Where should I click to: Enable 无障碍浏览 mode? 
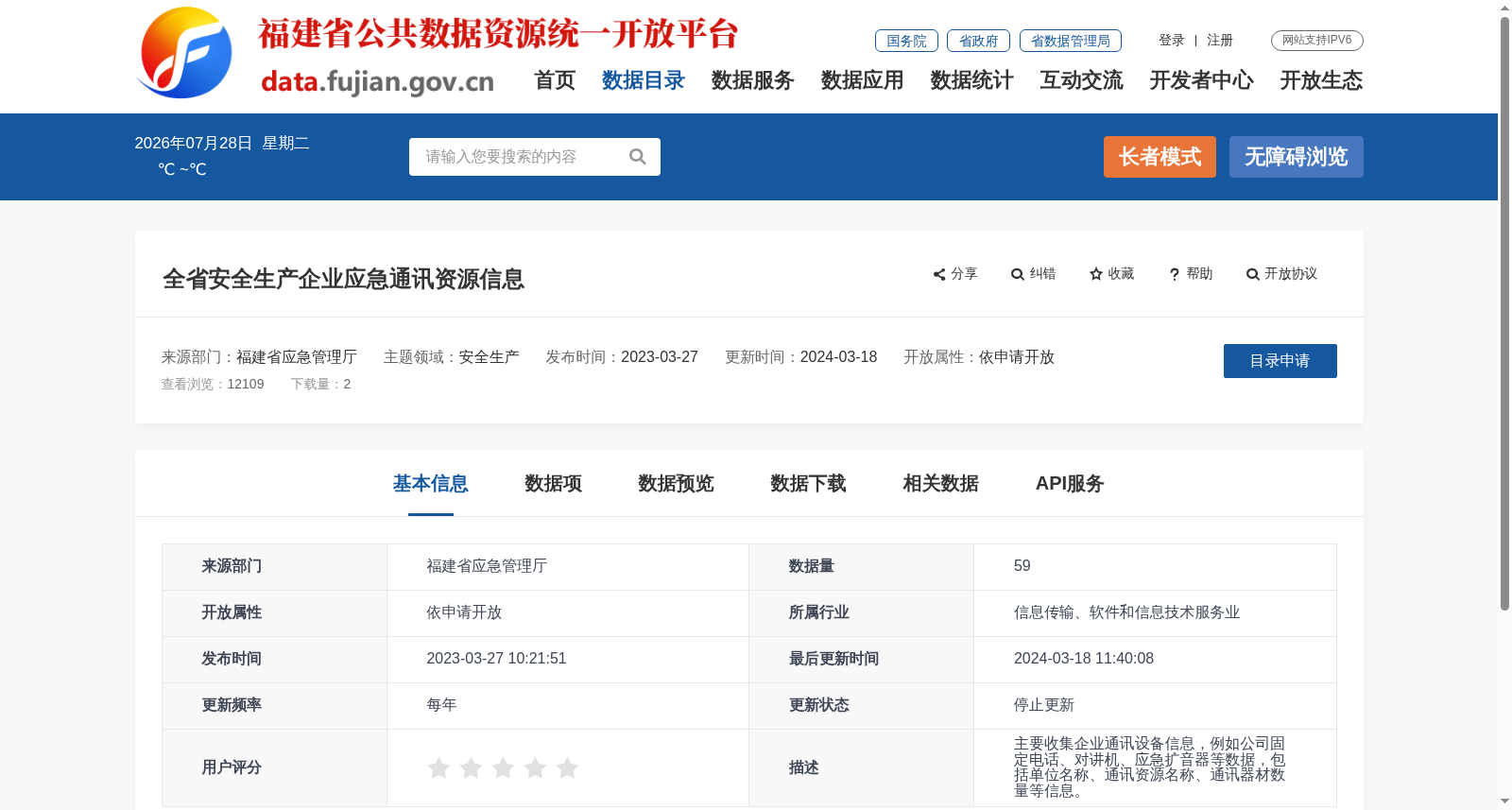(1297, 157)
